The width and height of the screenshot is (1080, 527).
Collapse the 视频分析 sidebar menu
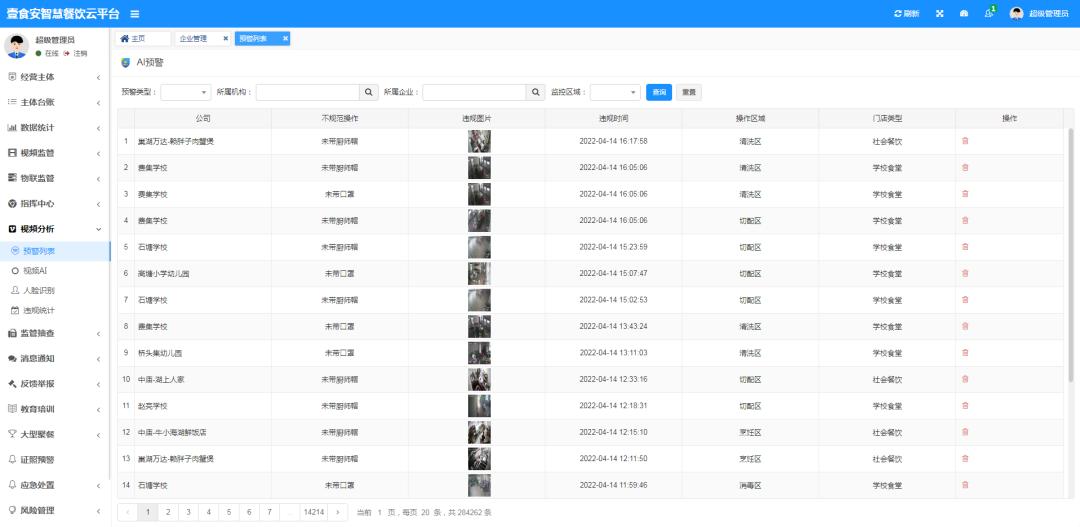click(55, 229)
